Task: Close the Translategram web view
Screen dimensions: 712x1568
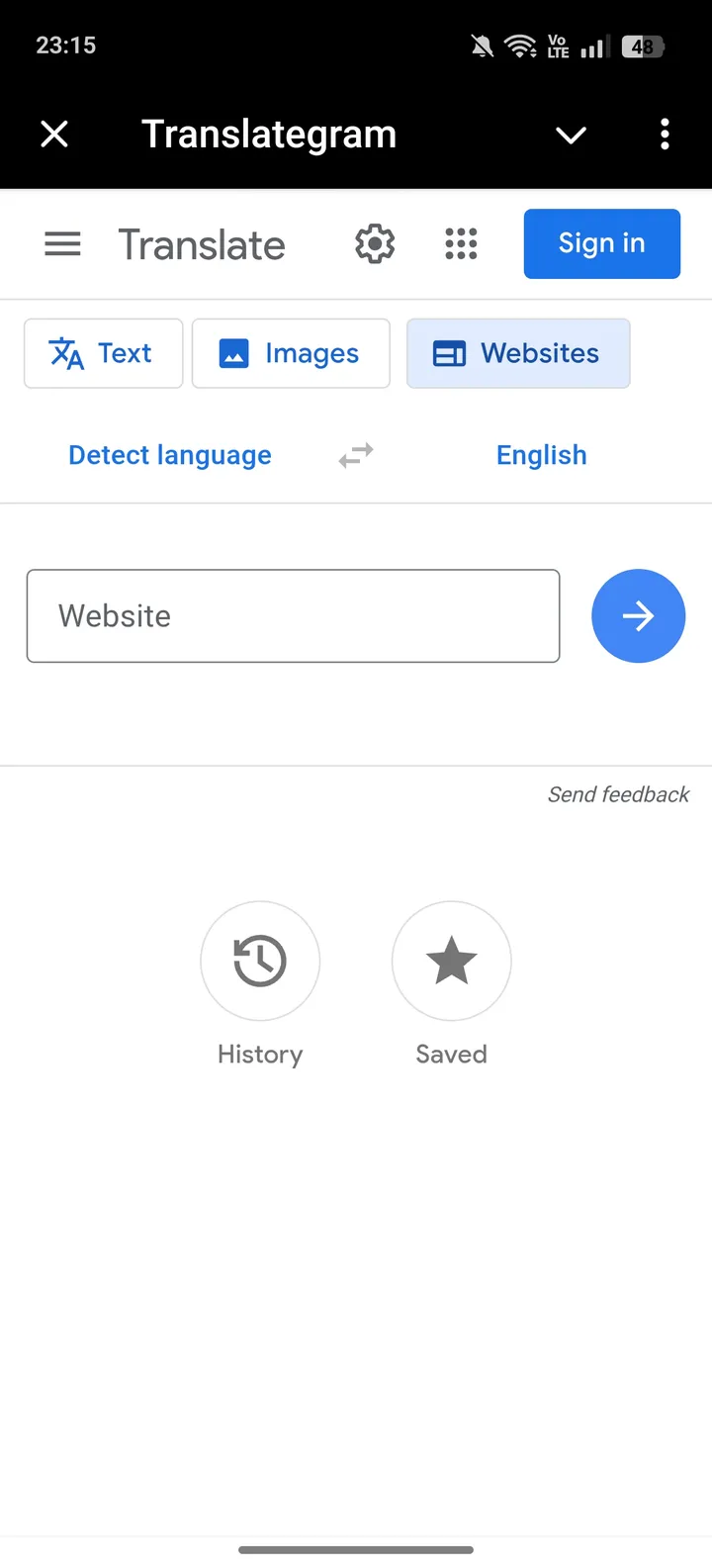Action: click(x=54, y=134)
